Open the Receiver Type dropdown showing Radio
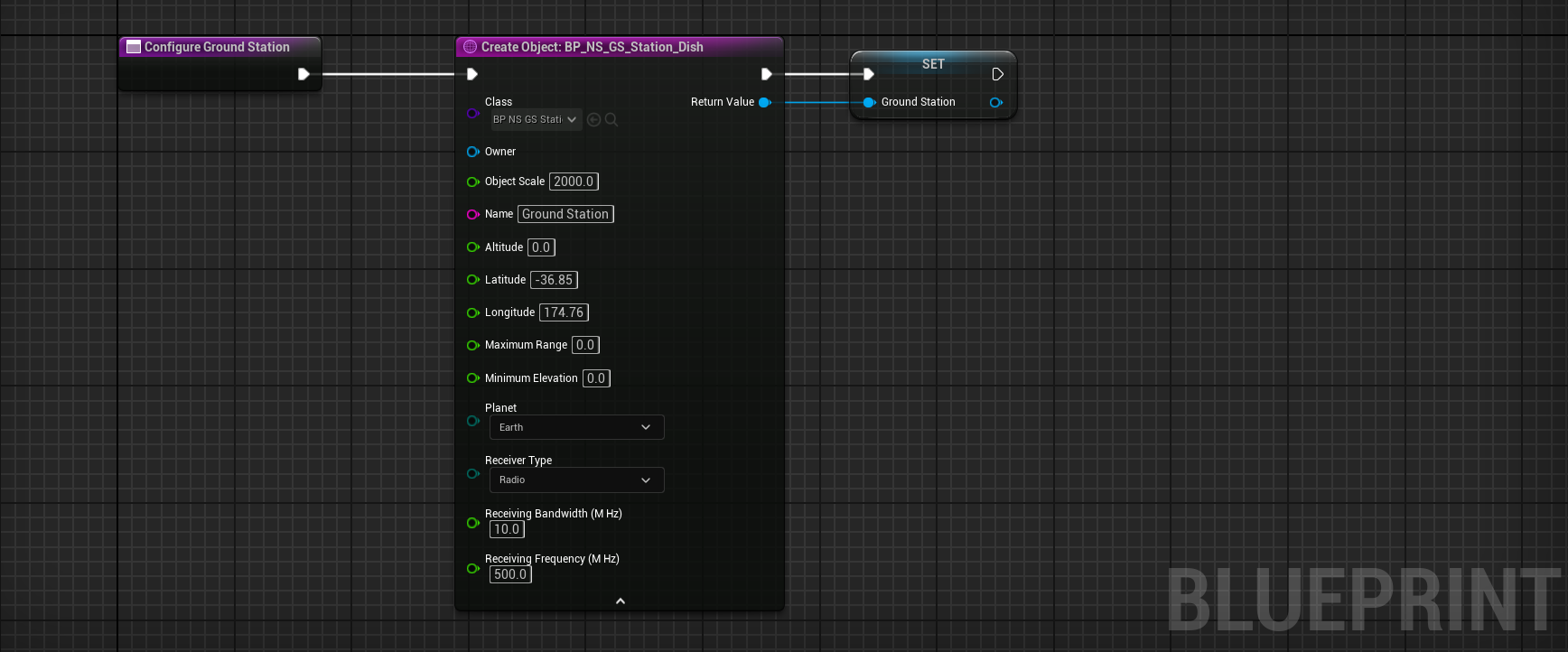Screen dimensions: 1568x652 coord(576,480)
